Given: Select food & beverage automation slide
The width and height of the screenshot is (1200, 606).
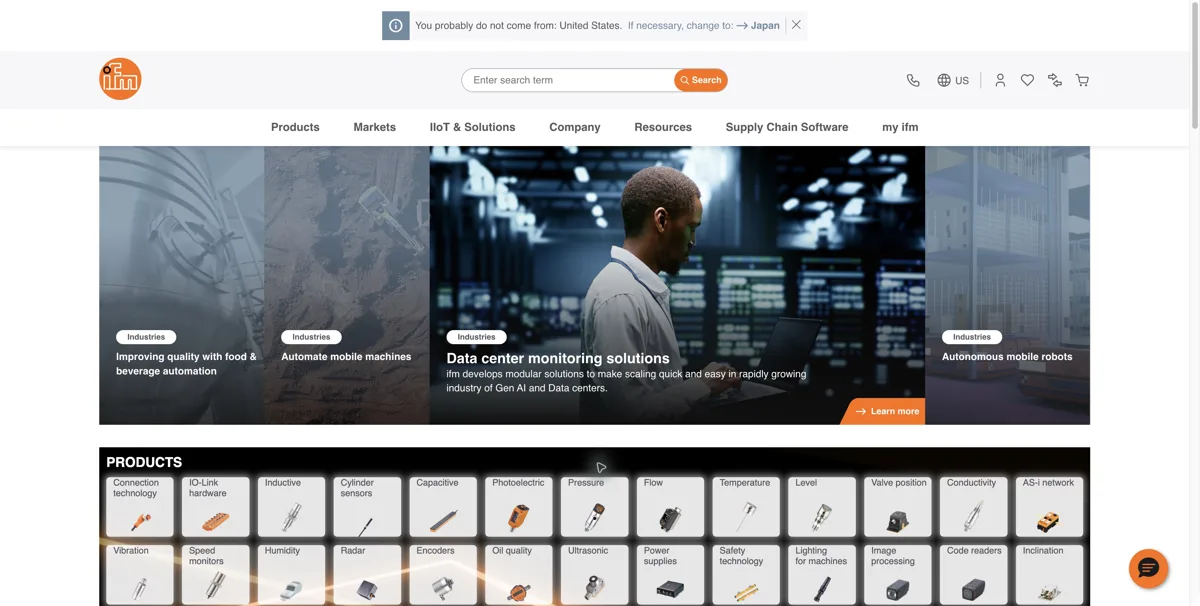Looking at the screenshot, I should pyautogui.click(x=182, y=285).
